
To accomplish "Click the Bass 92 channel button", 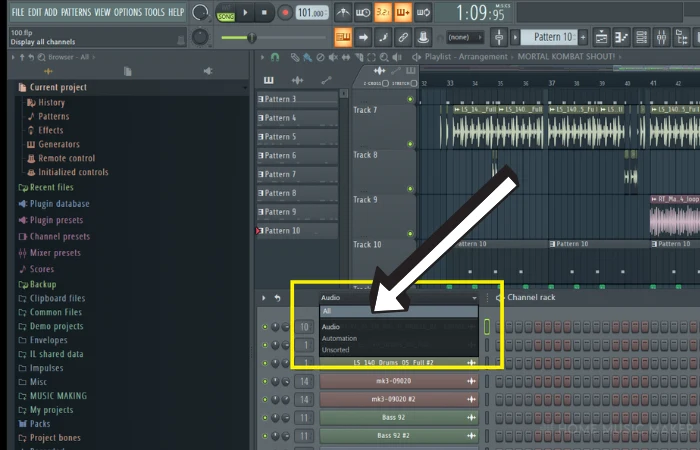I will (399, 418).
